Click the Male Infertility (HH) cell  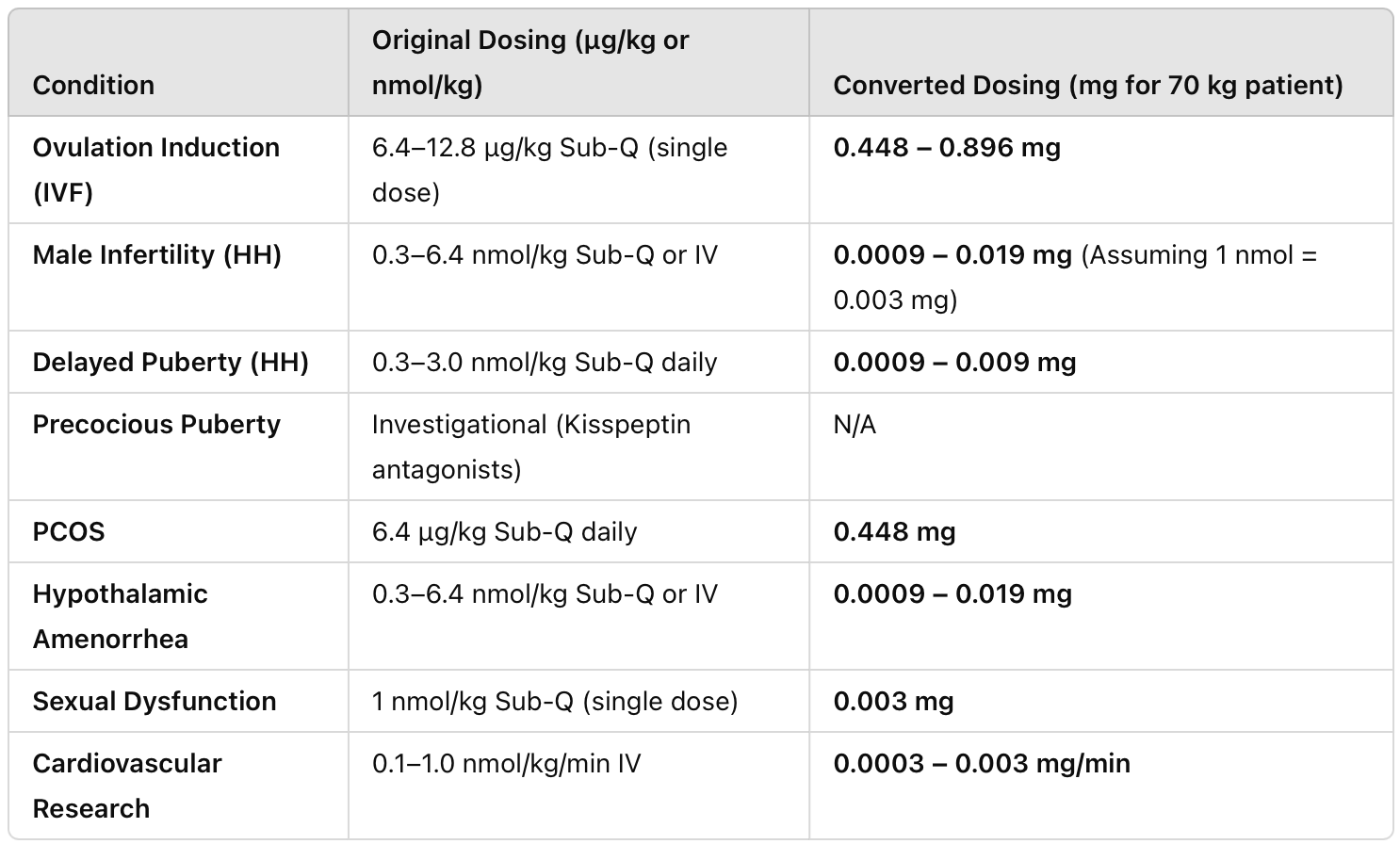click(156, 254)
